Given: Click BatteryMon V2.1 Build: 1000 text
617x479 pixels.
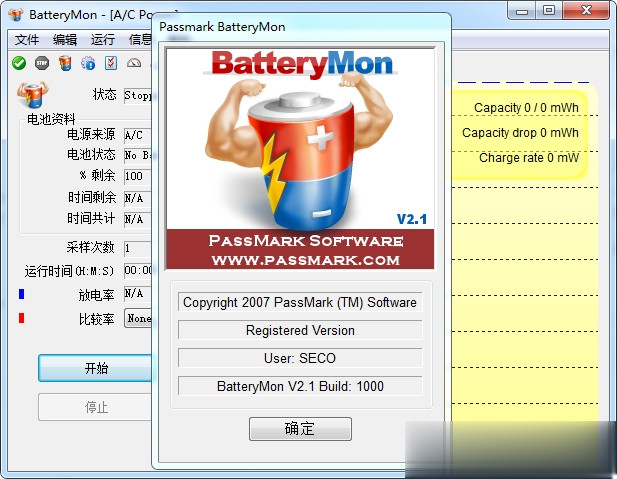Looking at the screenshot, I should click(300, 386).
